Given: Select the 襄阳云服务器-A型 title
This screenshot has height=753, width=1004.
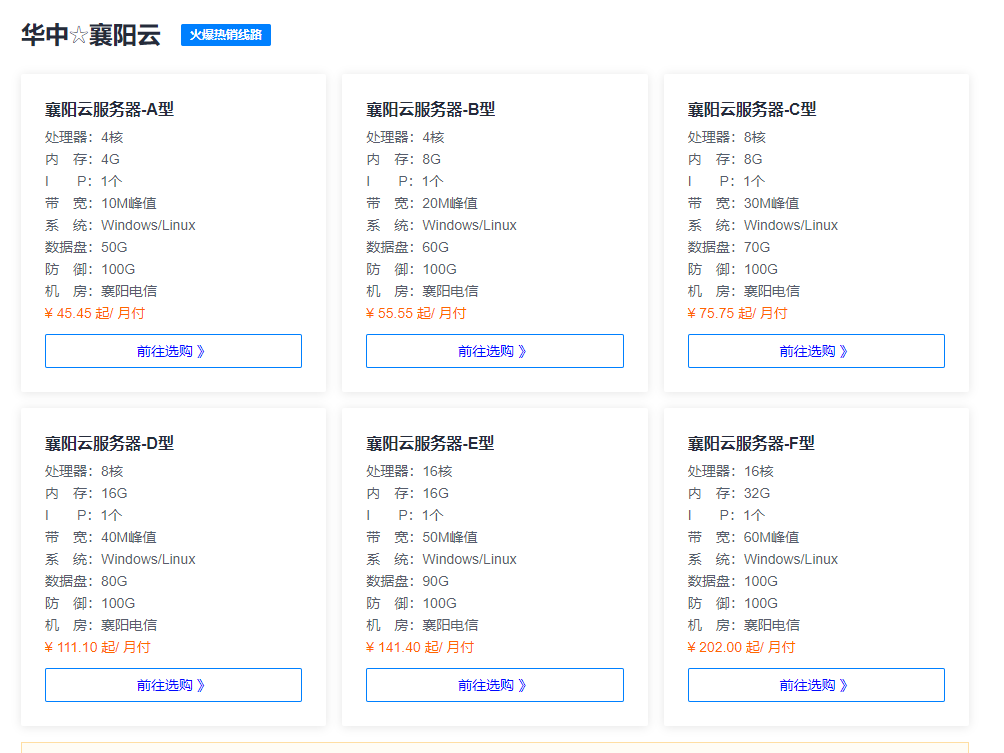Looking at the screenshot, I should tap(109, 109).
